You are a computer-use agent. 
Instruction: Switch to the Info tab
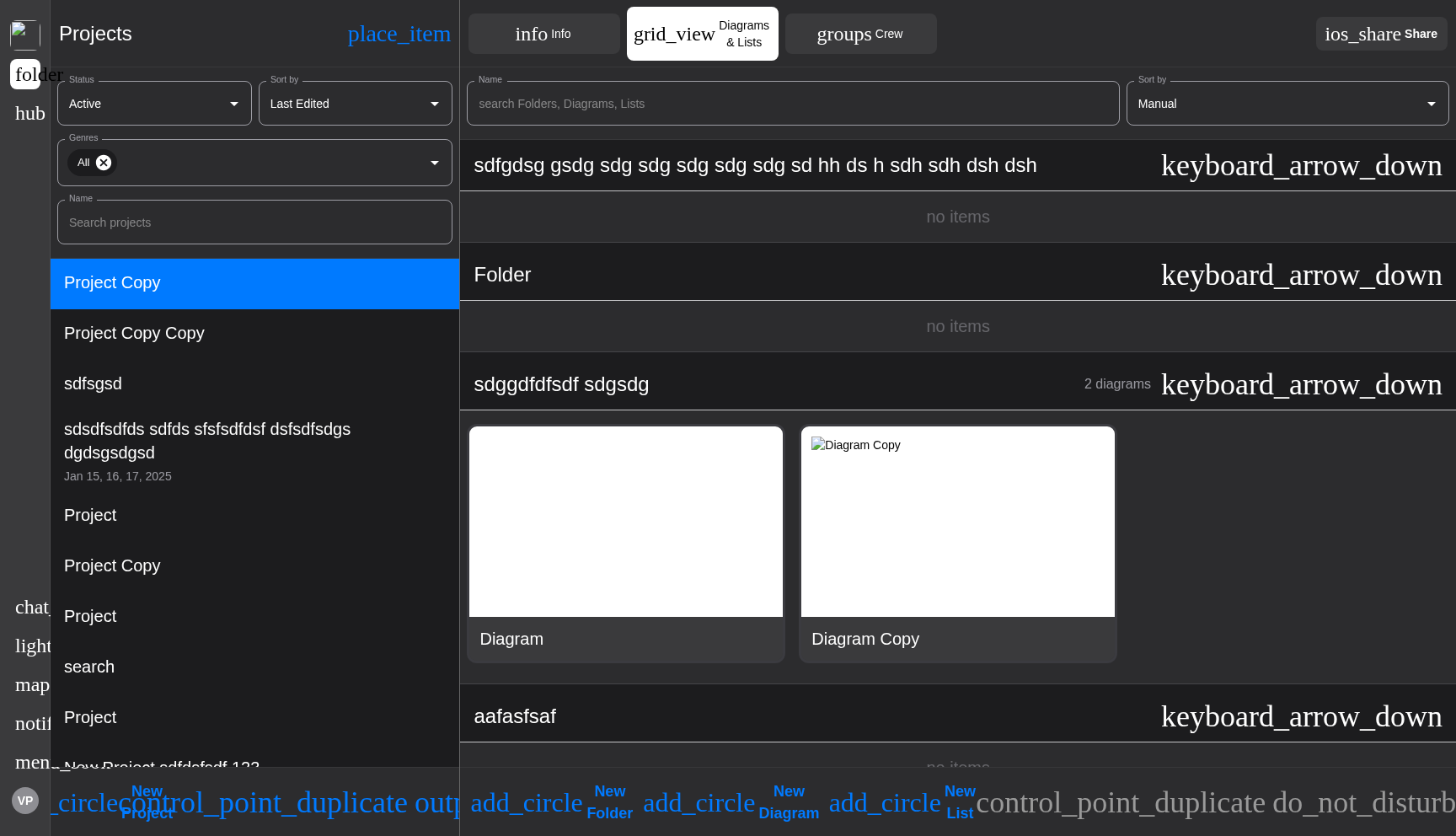click(544, 34)
